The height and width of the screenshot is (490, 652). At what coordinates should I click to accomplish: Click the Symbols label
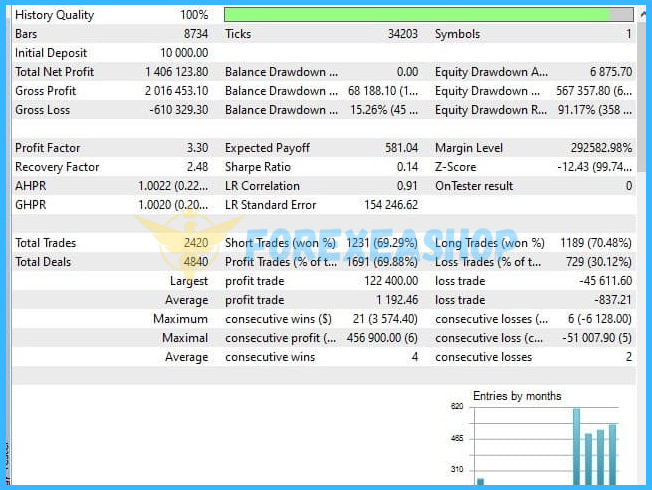pyautogui.click(x=457, y=34)
